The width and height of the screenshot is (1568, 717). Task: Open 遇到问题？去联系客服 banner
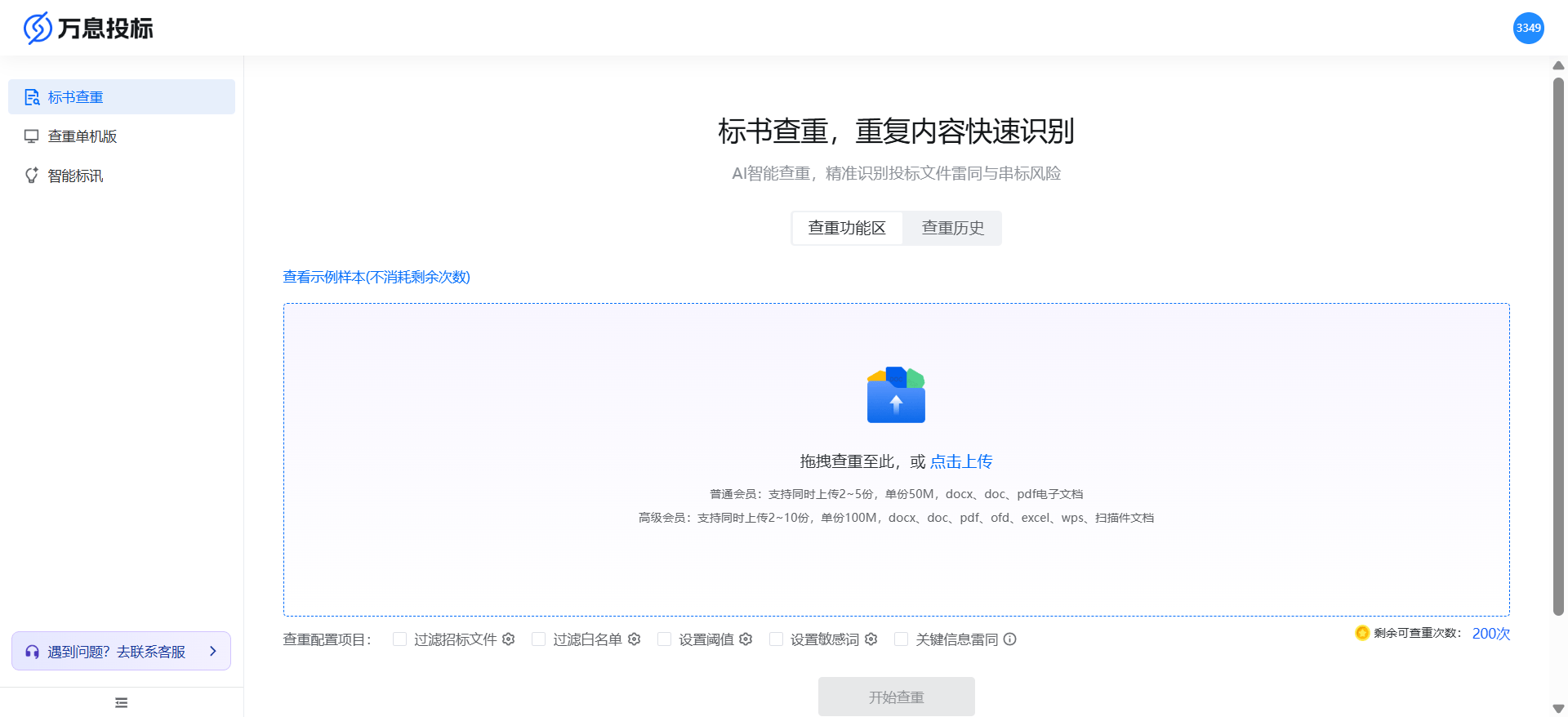coord(121,651)
